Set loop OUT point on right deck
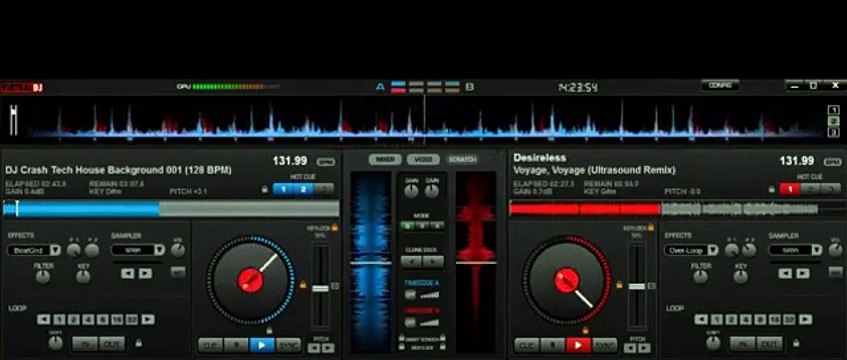Viewport: 847px width, 360px height. tap(770, 343)
